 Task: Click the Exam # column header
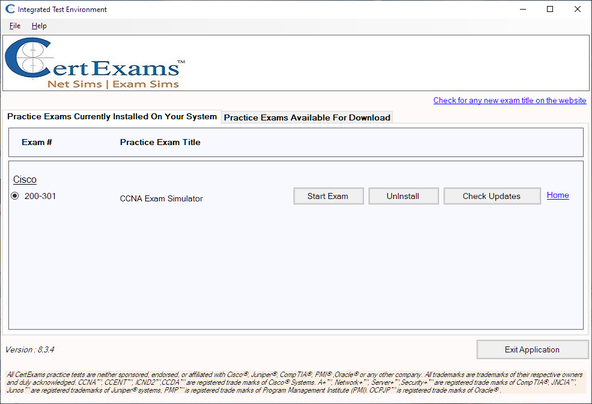pyautogui.click(x=37, y=142)
